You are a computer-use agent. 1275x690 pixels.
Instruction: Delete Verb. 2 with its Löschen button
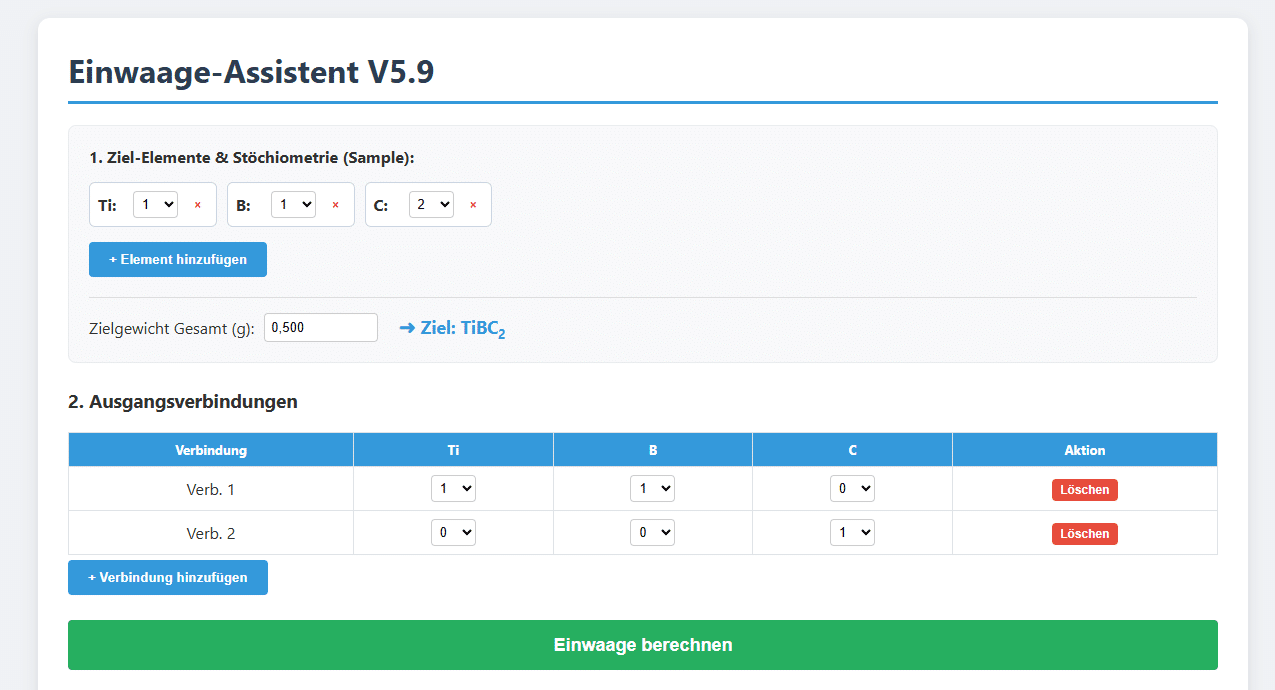1084,534
